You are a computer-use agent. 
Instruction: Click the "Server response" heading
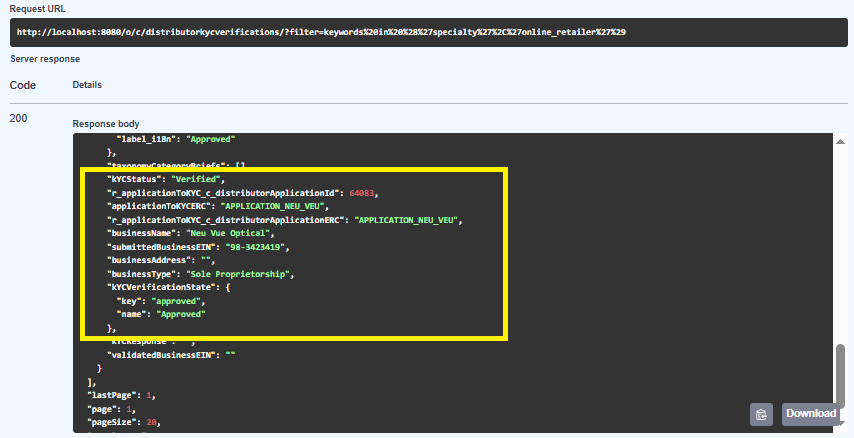point(45,59)
